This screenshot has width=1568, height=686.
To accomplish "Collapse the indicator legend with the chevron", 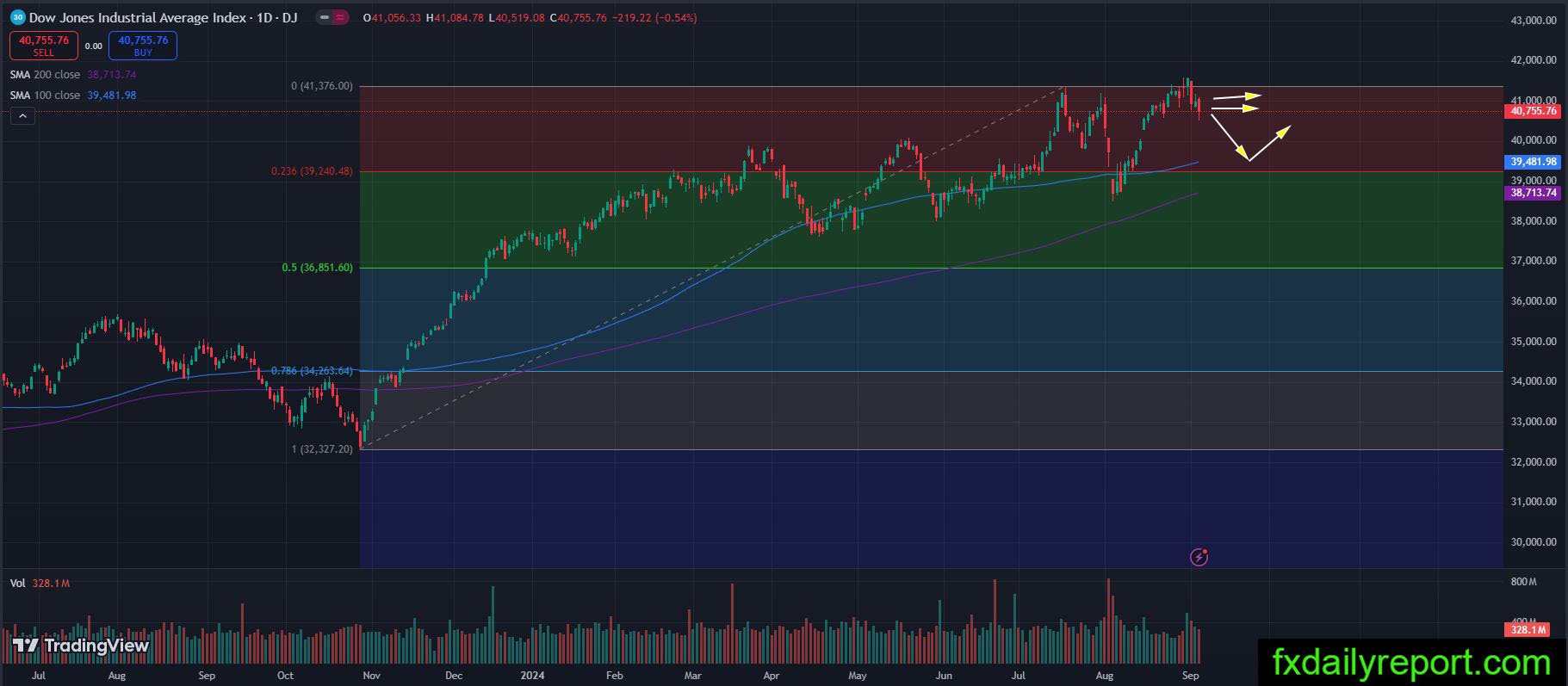I will pos(22,116).
